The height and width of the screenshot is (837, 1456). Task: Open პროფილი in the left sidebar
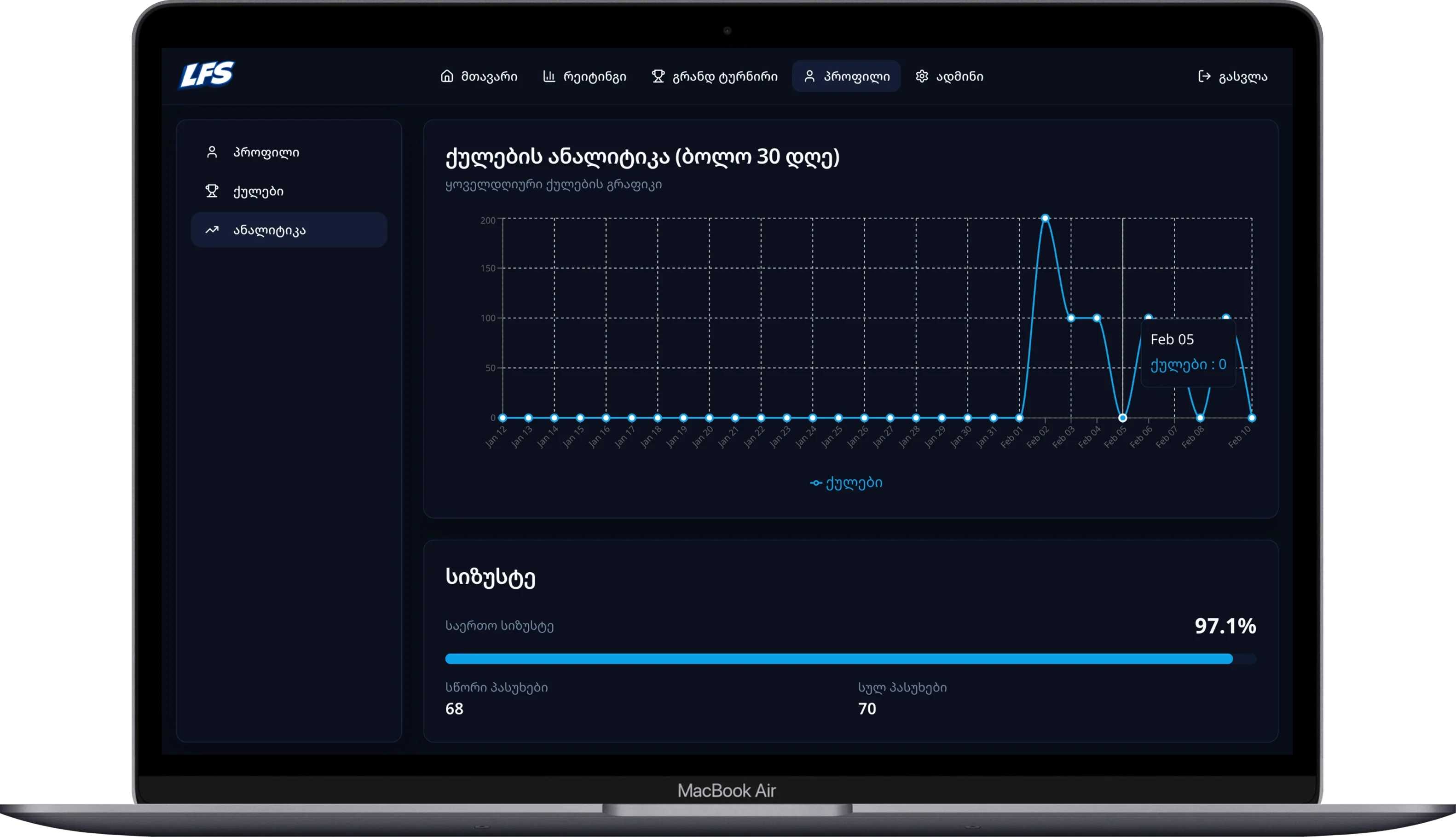[289, 152]
